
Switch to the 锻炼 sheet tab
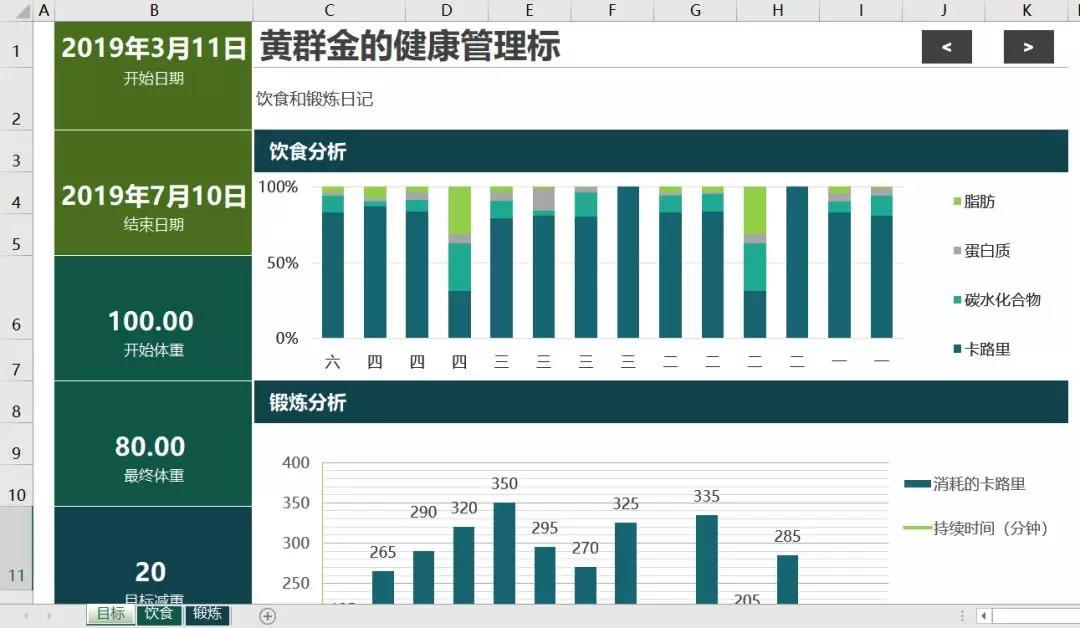point(207,614)
